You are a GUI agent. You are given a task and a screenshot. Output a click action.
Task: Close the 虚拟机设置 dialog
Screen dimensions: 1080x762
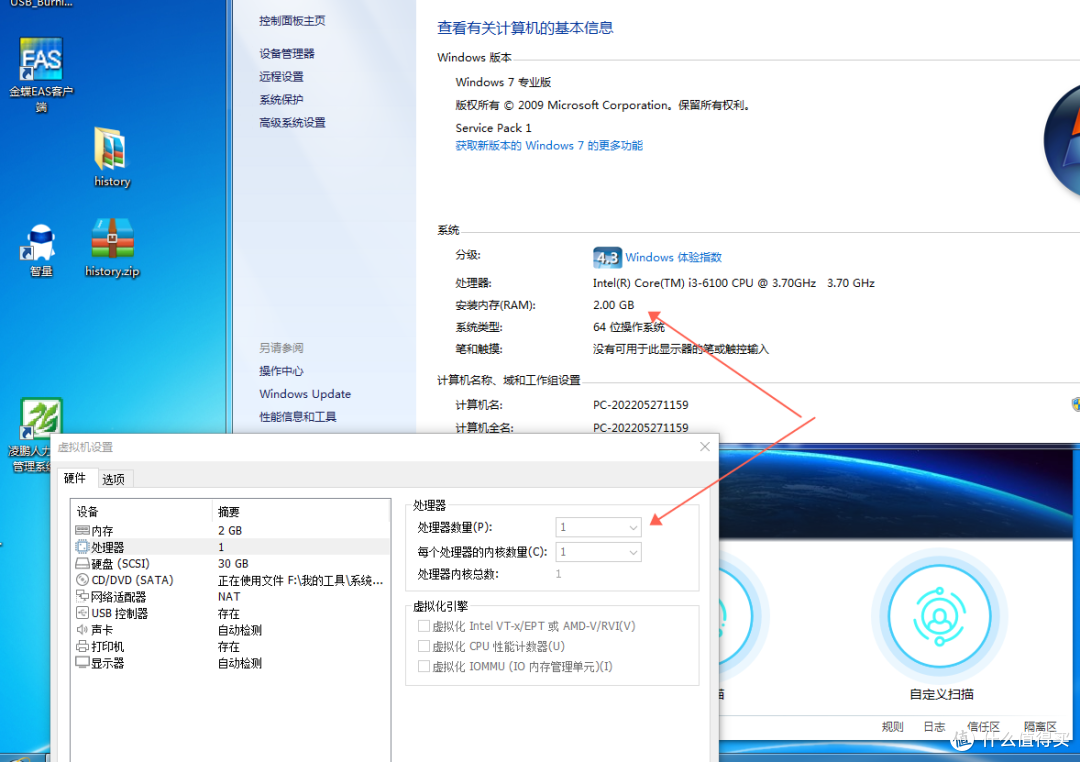point(705,446)
